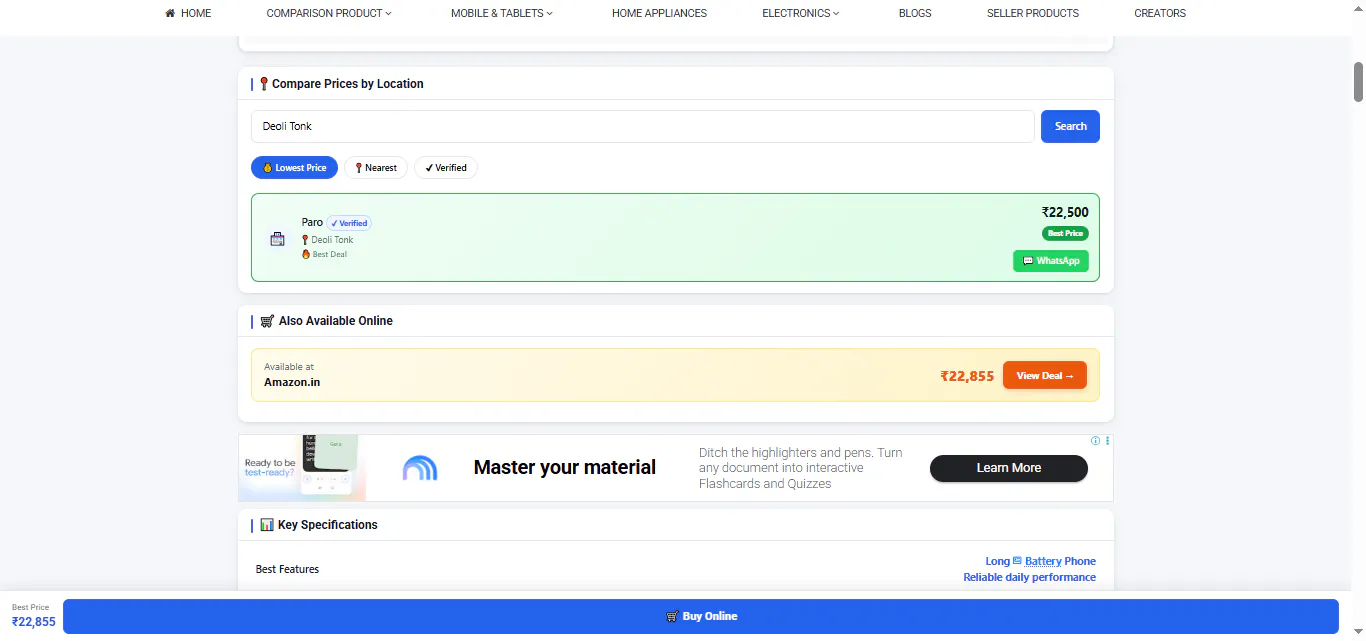1366x641 pixels.
Task: Click the 'Master your material' ad headline
Action: coord(565,468)
